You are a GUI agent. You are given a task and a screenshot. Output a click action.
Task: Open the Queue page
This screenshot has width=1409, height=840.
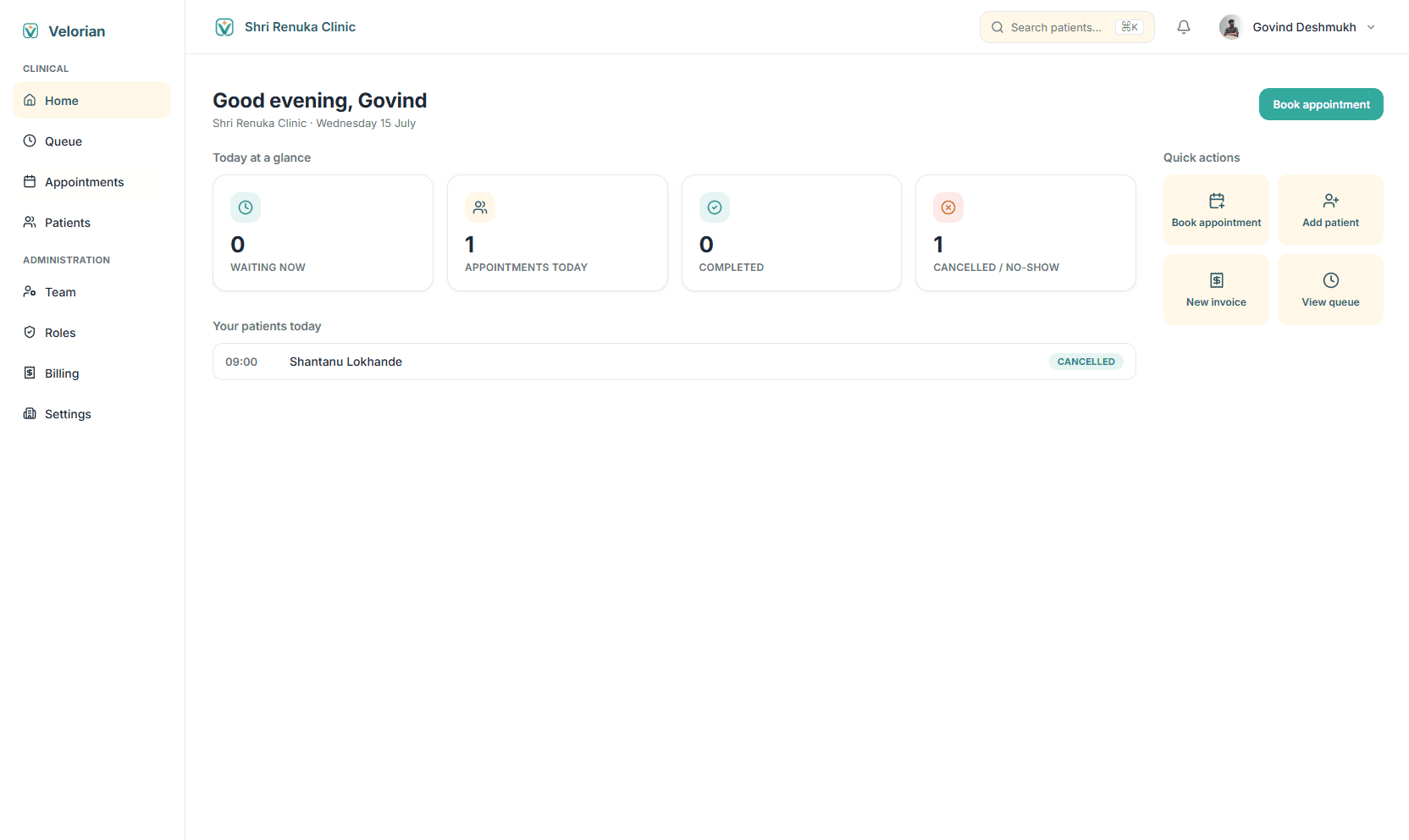(91, 141)
